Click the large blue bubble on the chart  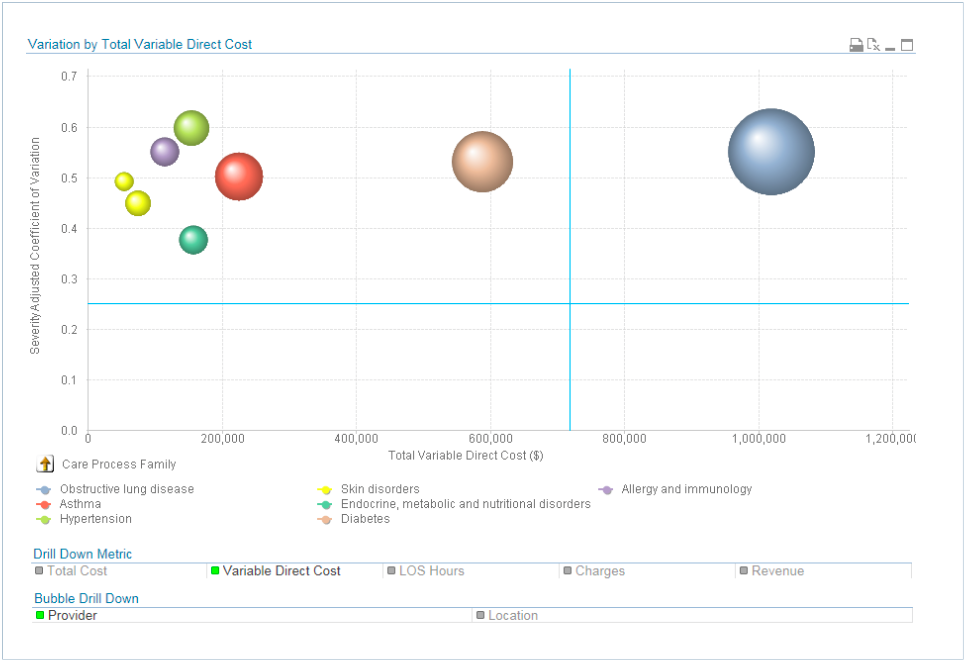(771, 152)
